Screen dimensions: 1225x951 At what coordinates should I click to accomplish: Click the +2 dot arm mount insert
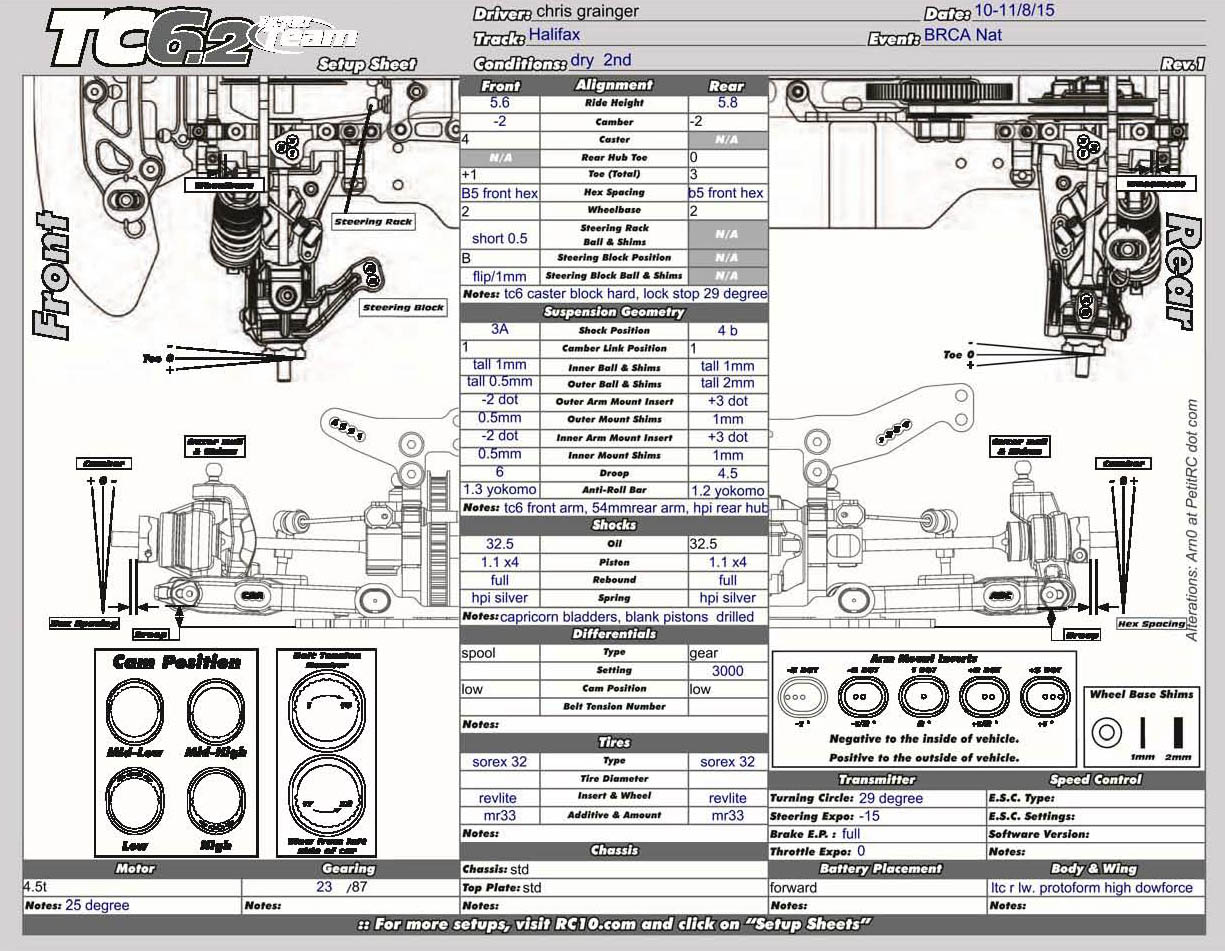click(1044, 696)
